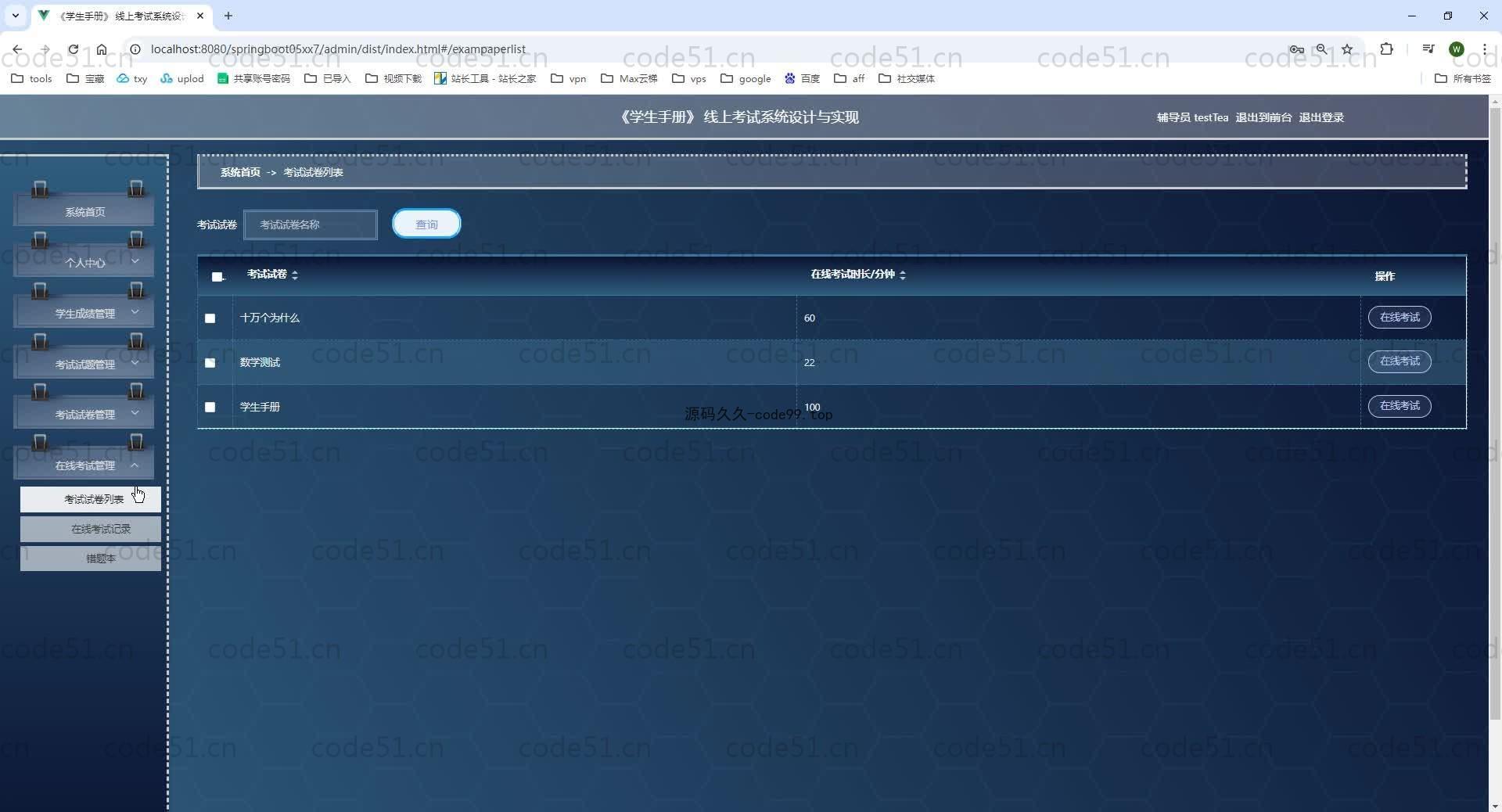Image resolution: width=1502 pixels, height=812 pixels.
Task: Toggle select-all checkbox in table header
Action: tap(217, 276)
